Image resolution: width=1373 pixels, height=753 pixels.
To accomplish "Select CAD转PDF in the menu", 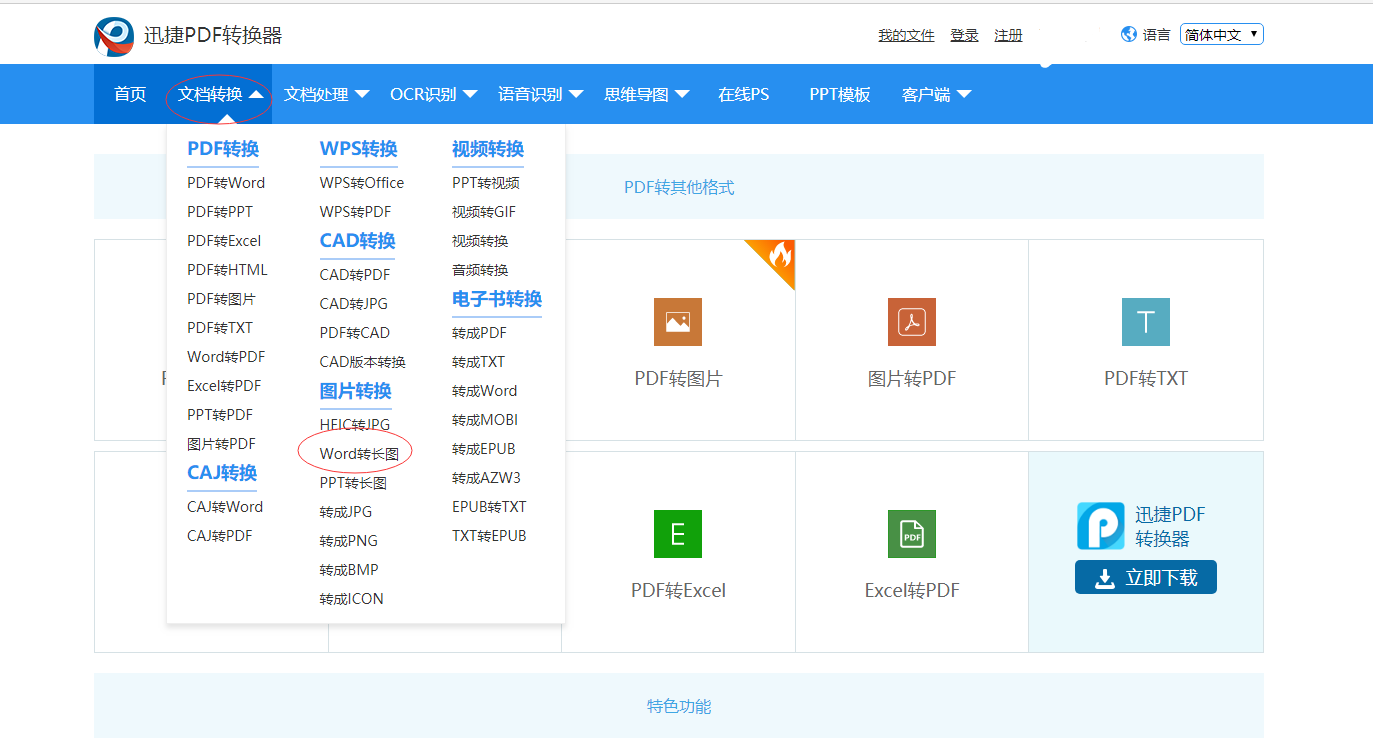I will [355, 275].
